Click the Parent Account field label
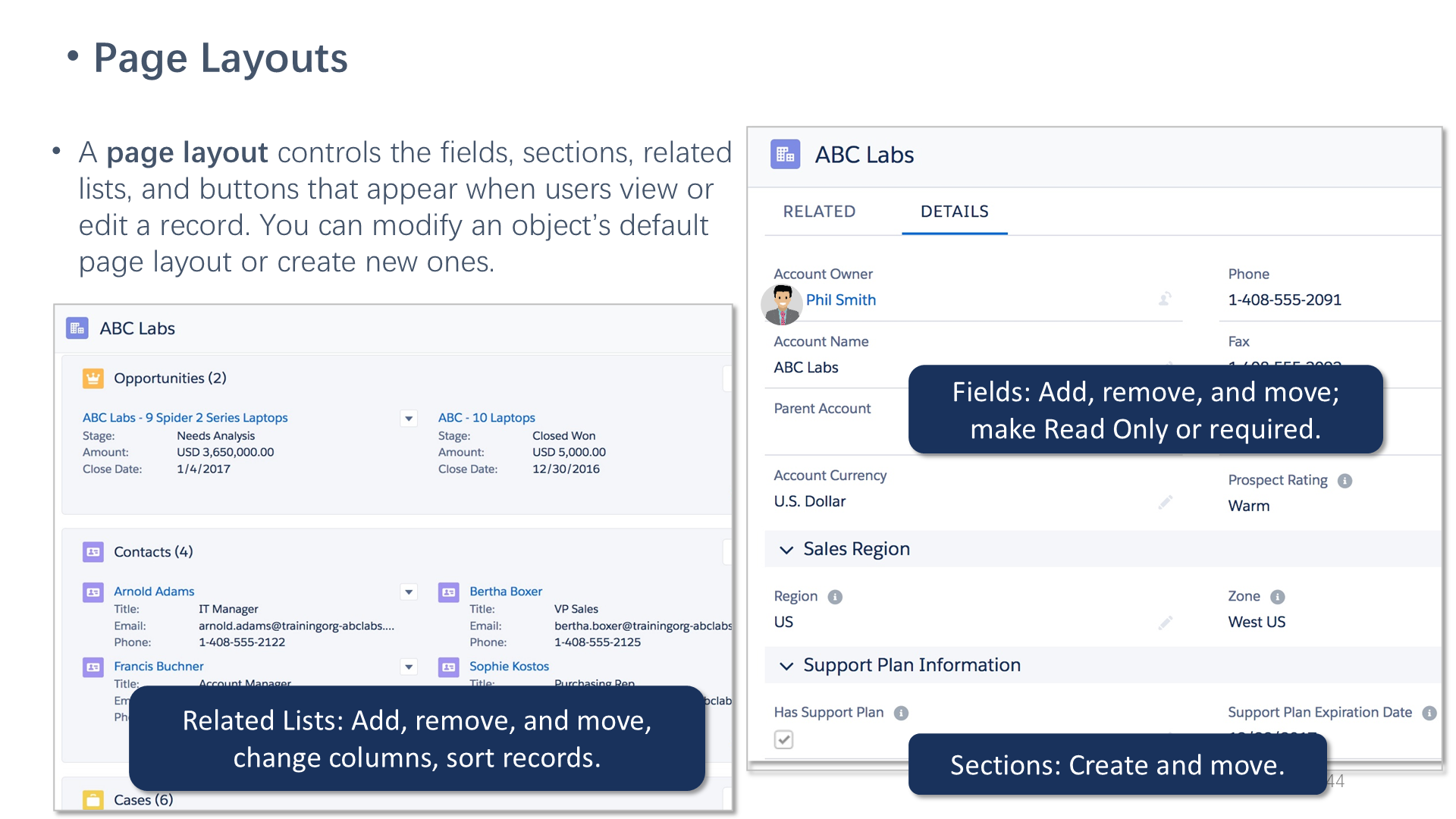 (822, 409)
